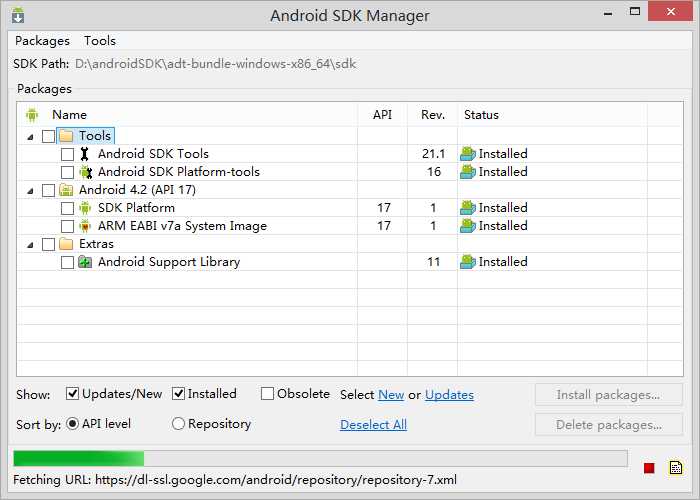This screenshot has height=500, width=700.
Task: Check the Android Support Library checkbox
Action: [67, 262]
